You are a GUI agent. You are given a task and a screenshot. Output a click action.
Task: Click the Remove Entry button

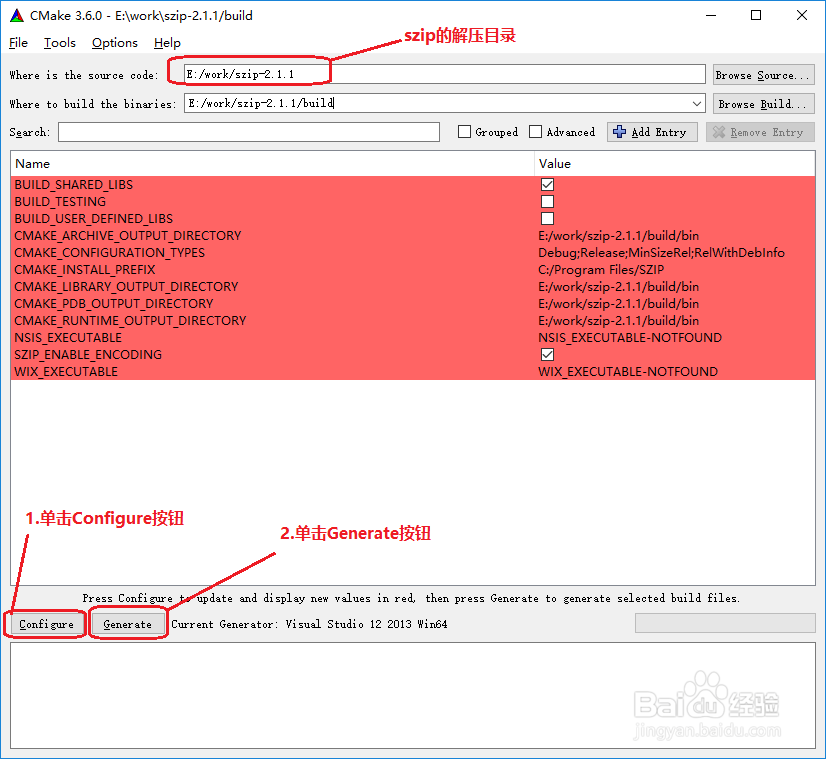click(x=760, y=132)
